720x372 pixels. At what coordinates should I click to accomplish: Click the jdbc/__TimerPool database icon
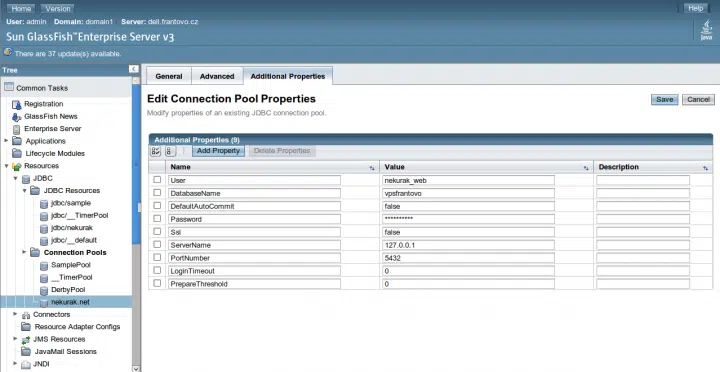44,216
